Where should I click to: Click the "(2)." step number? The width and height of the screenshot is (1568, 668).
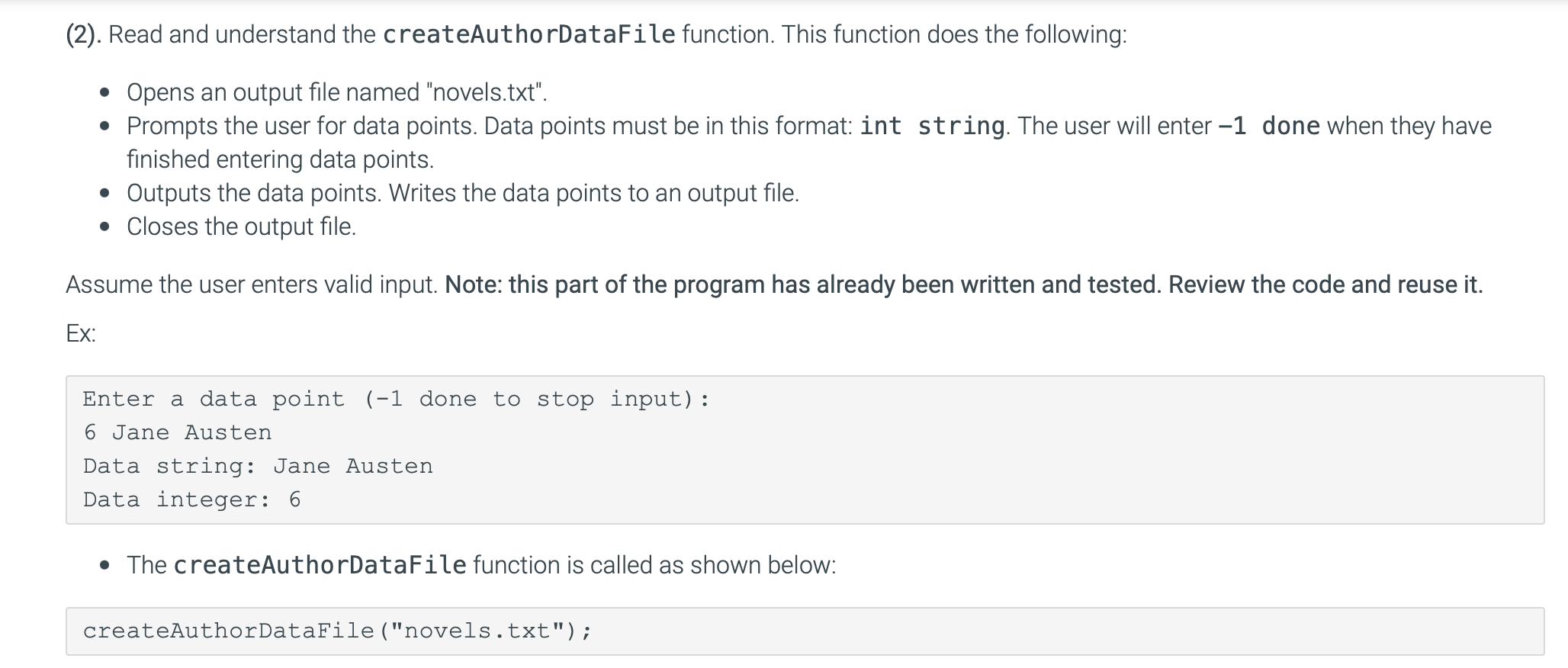pos(83,35)
